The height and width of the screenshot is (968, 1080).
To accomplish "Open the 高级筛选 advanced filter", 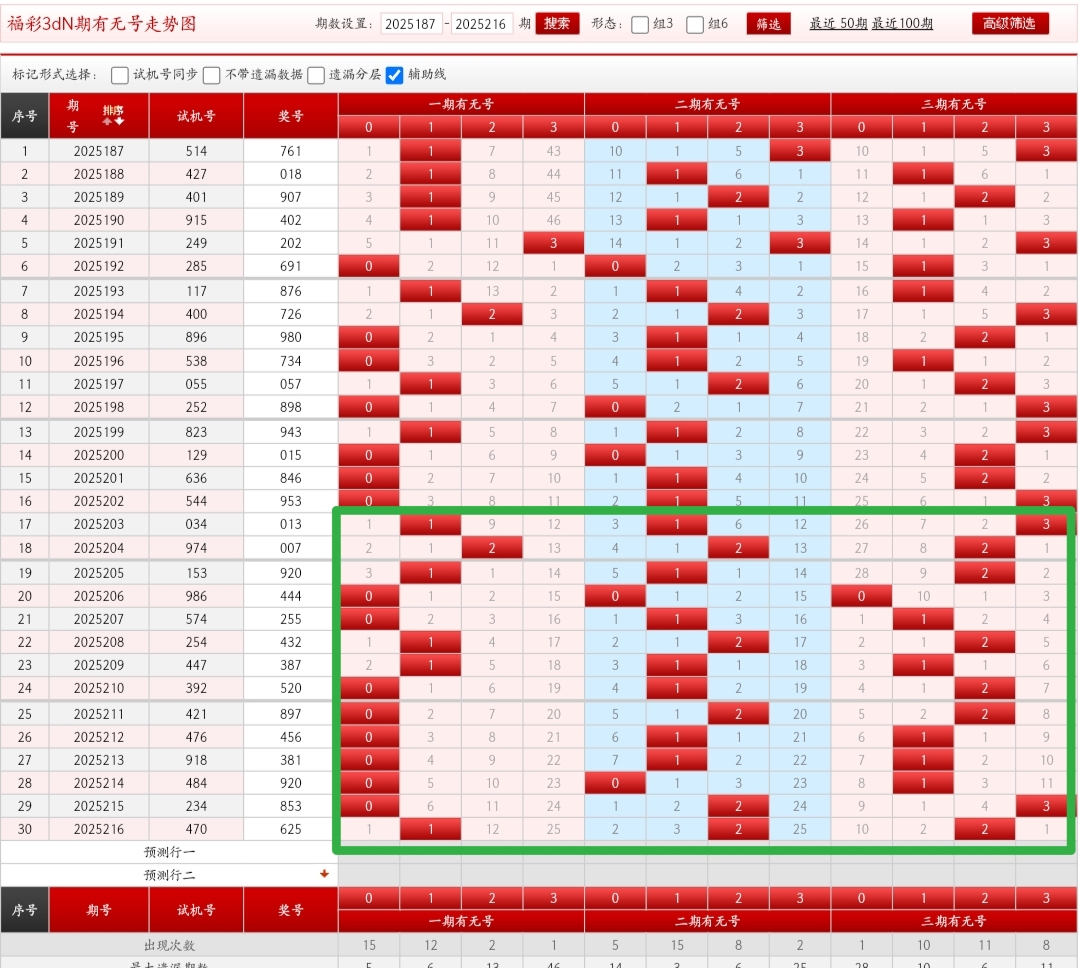I will click(1010, 23).
